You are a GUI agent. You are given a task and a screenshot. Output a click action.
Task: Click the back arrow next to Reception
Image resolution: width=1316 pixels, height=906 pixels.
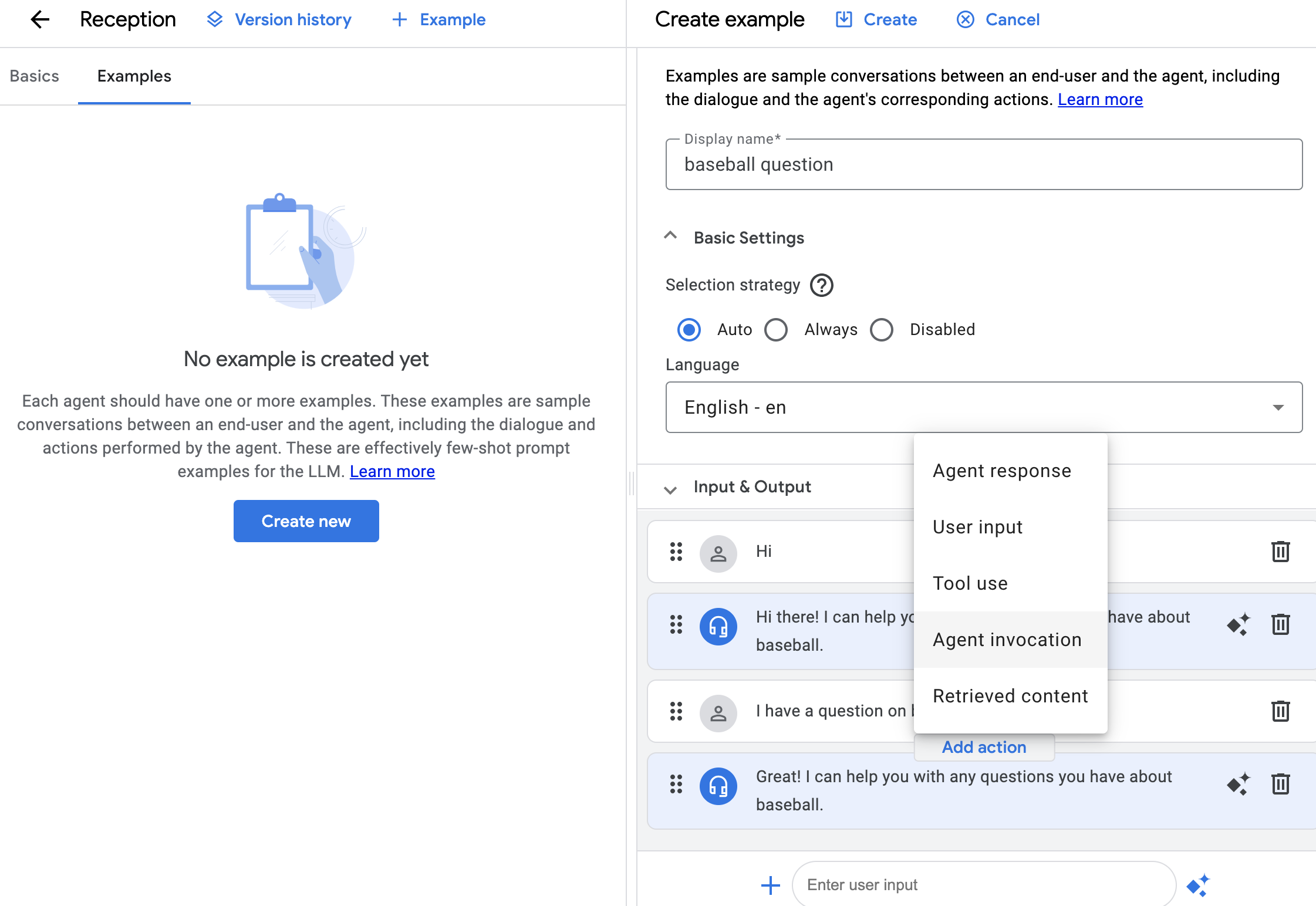tap(39, 19)
